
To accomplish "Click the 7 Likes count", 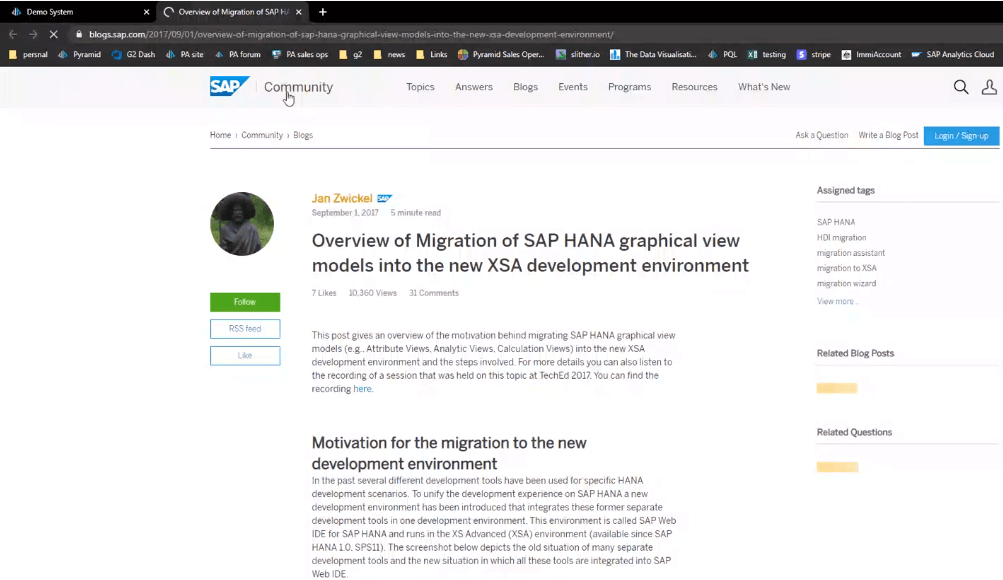I will coord(324,293).
